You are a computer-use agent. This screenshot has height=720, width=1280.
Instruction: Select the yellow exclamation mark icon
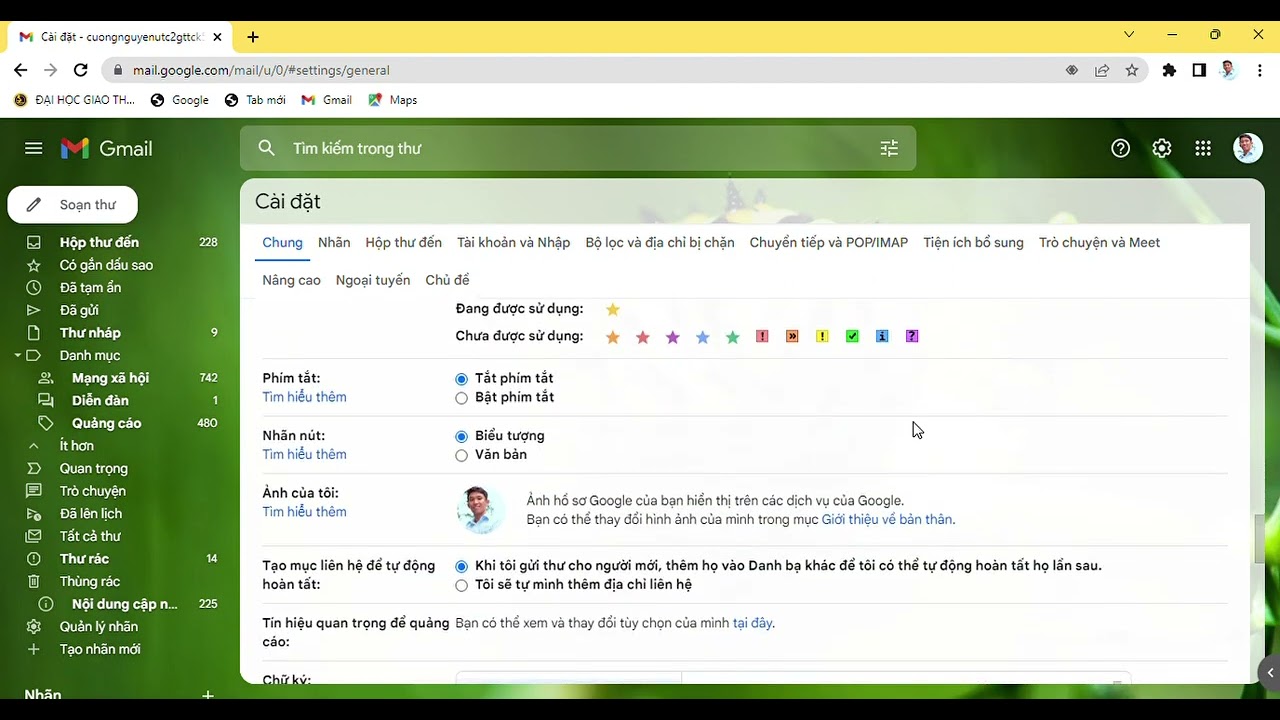coord(822,336)
